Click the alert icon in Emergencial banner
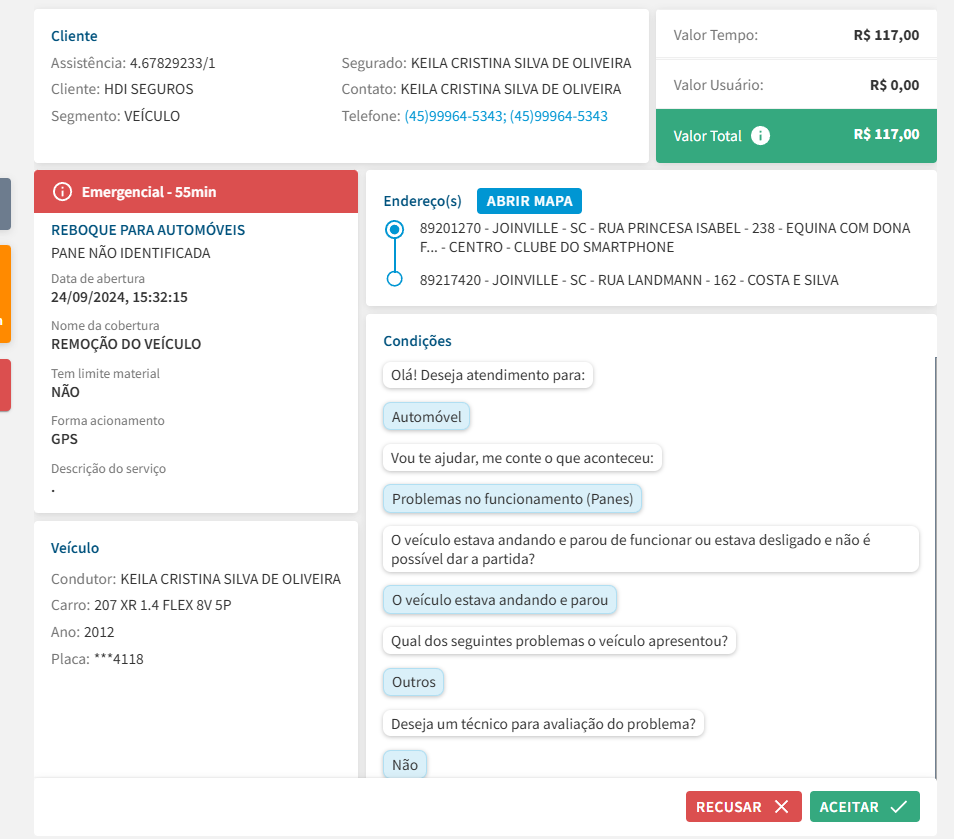 click(62, 191)
